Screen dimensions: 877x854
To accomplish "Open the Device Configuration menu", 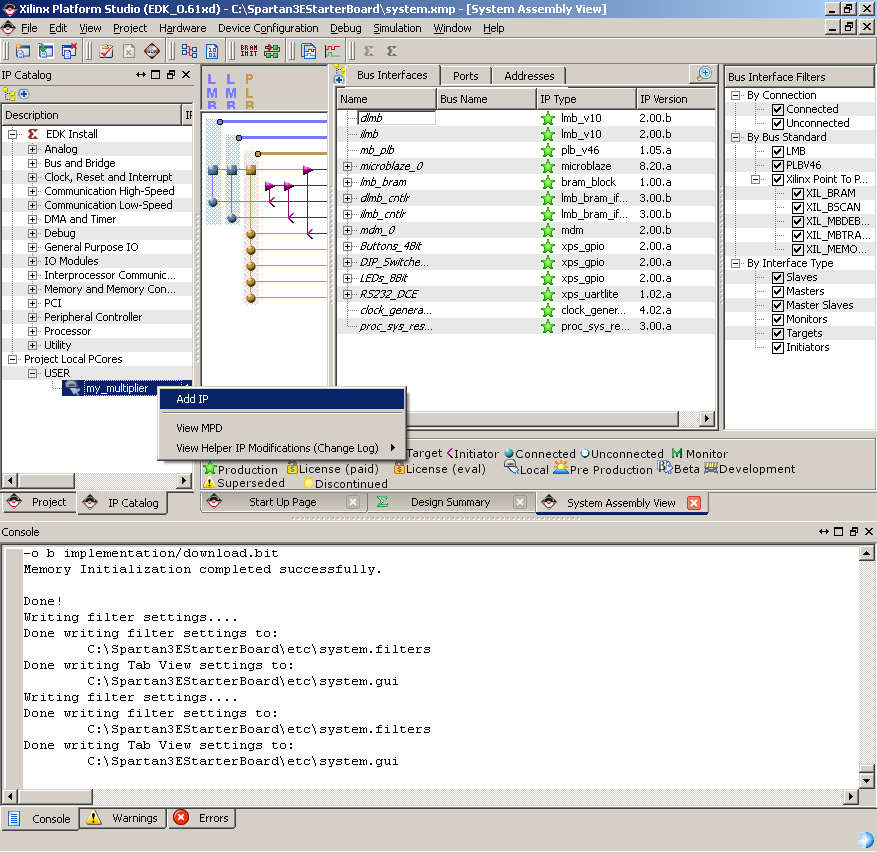I will click(x=268, y=28).
